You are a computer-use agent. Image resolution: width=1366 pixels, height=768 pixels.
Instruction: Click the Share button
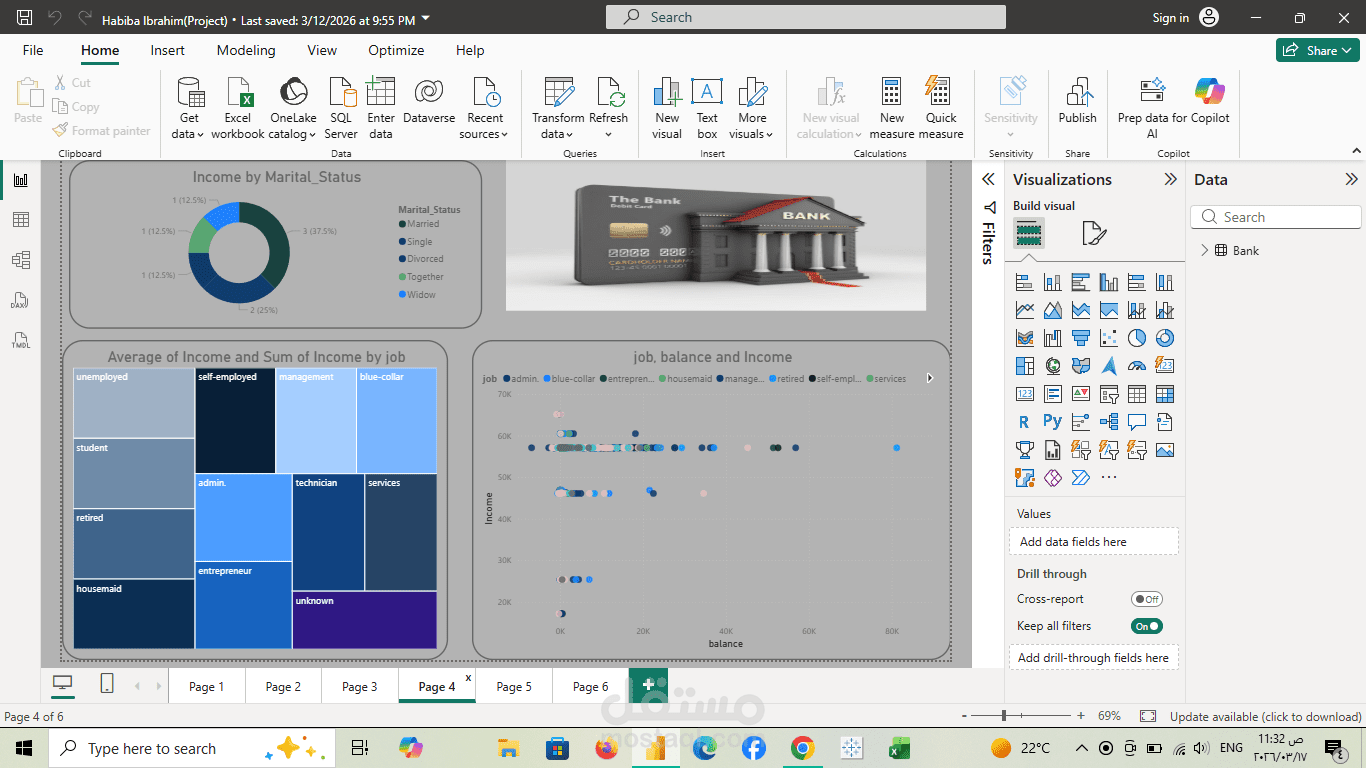tap(1318, 50)
